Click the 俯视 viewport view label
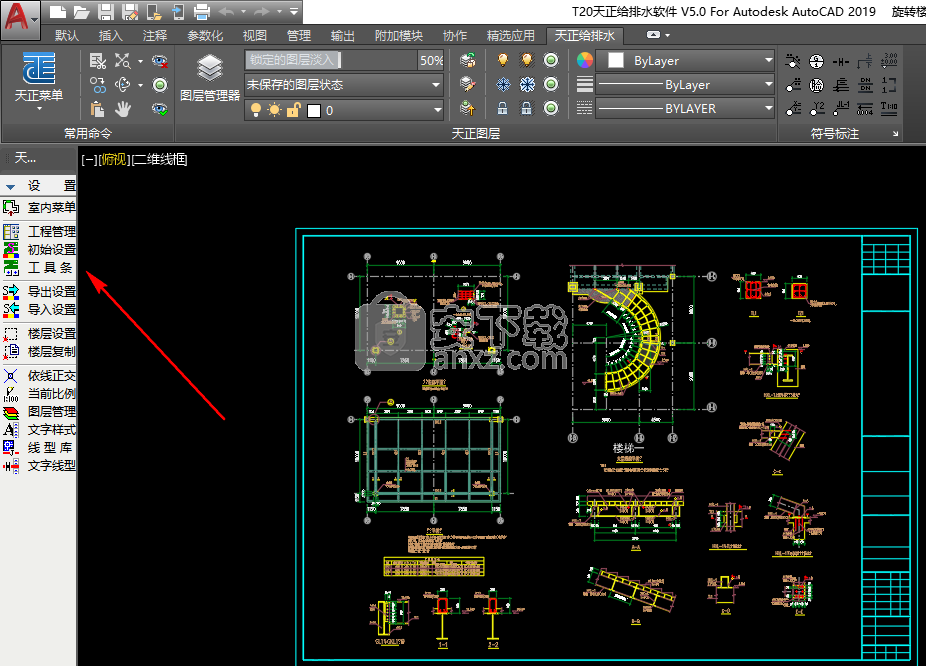 115,159
